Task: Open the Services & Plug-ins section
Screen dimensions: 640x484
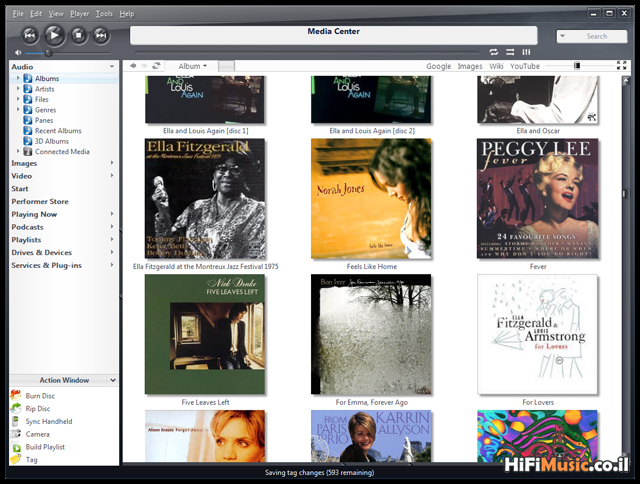Action: (47, 265)
